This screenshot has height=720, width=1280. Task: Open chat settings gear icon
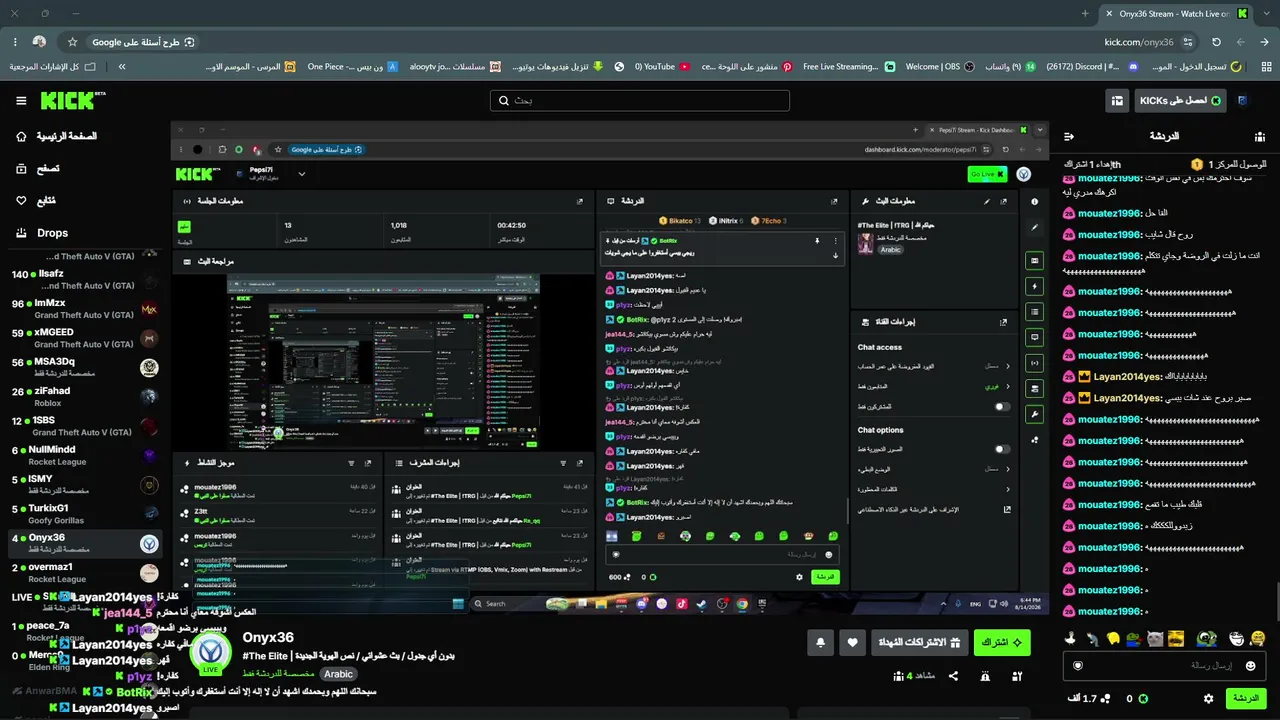pos(1208,699)
